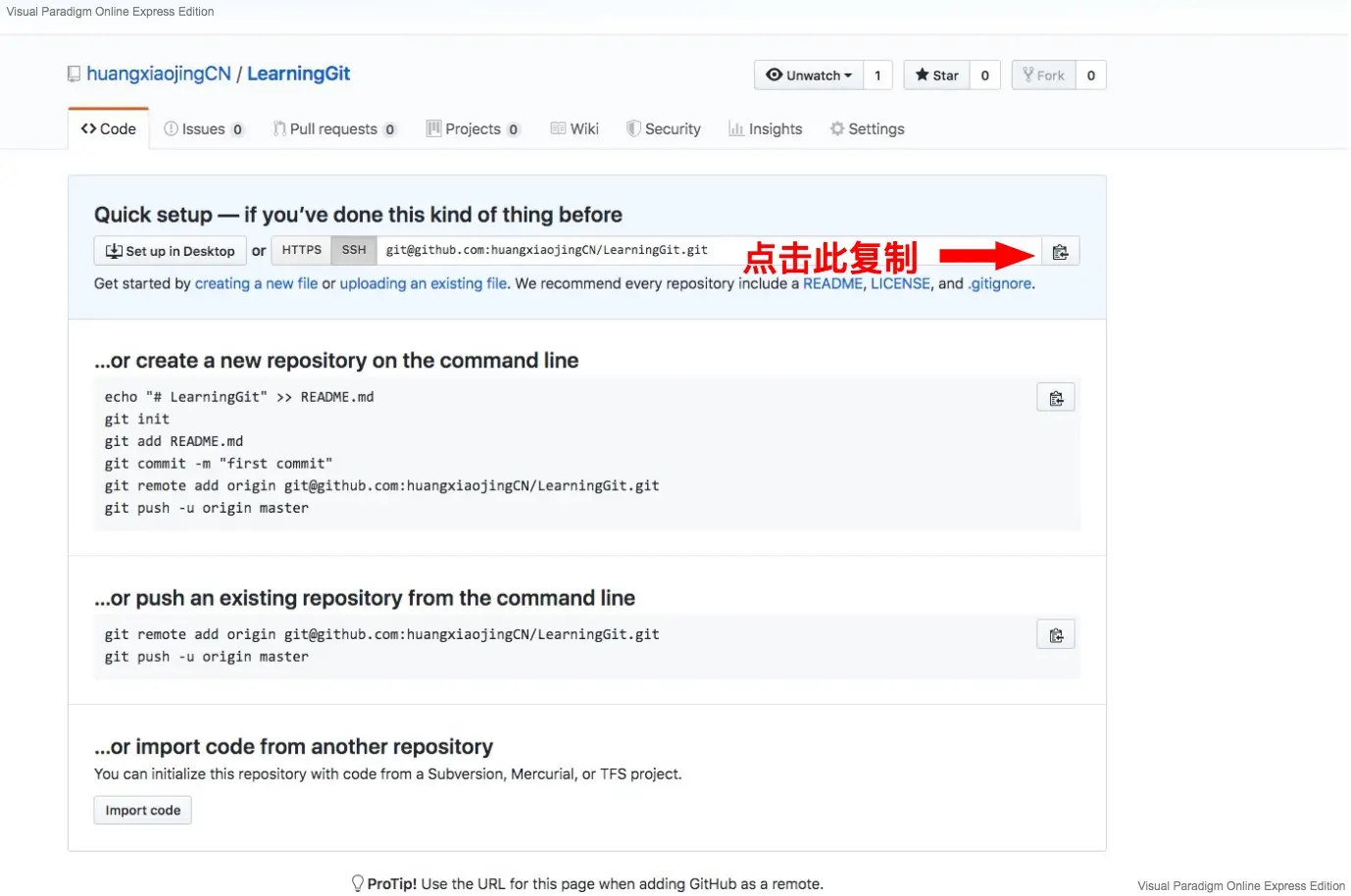Click Set up in Desktop button
Image resolution: width=1351 pixels, height=896 pixels.
(x=170, y=252)
